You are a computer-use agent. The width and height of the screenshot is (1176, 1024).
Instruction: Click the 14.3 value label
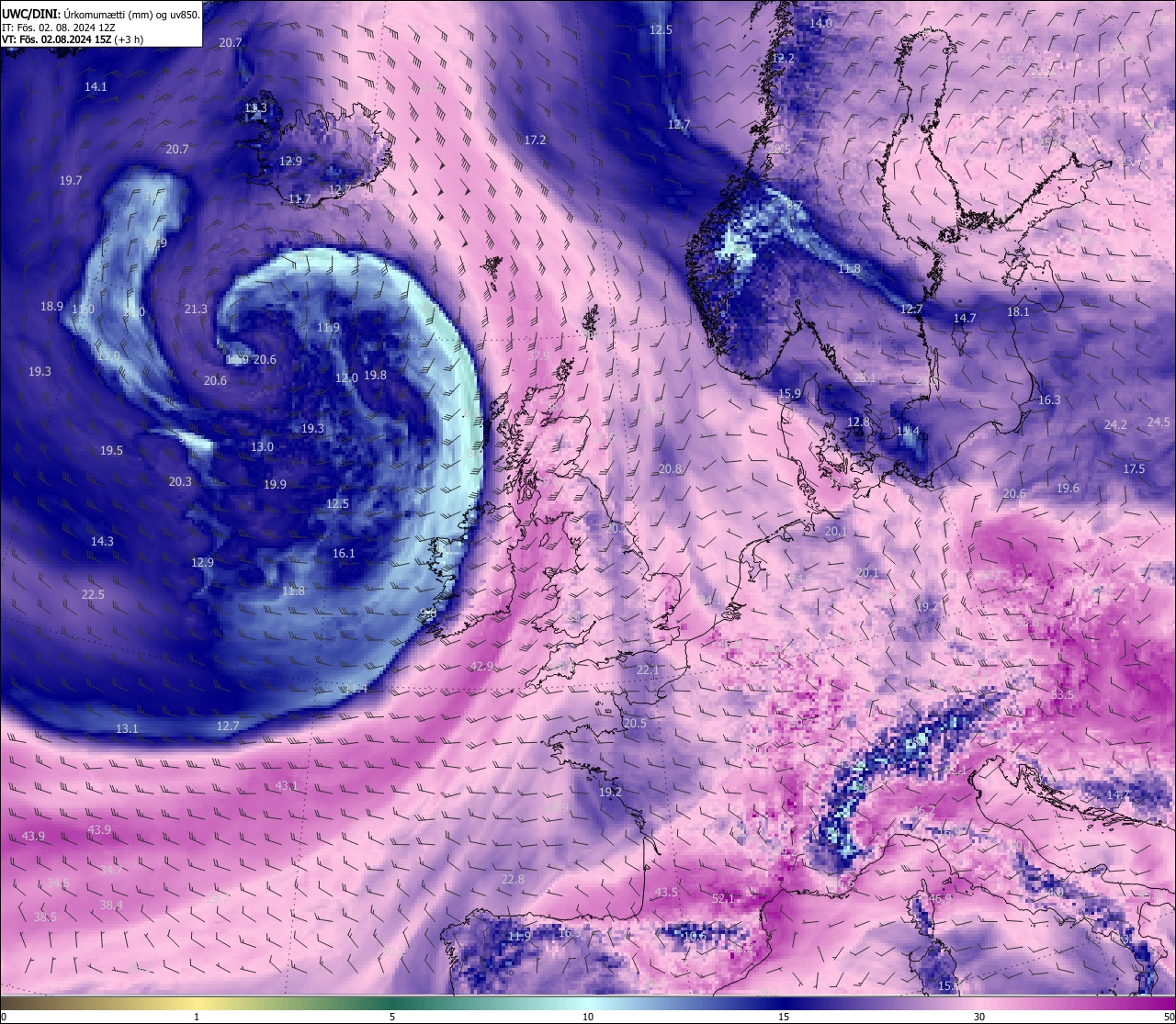click(102, 542)
